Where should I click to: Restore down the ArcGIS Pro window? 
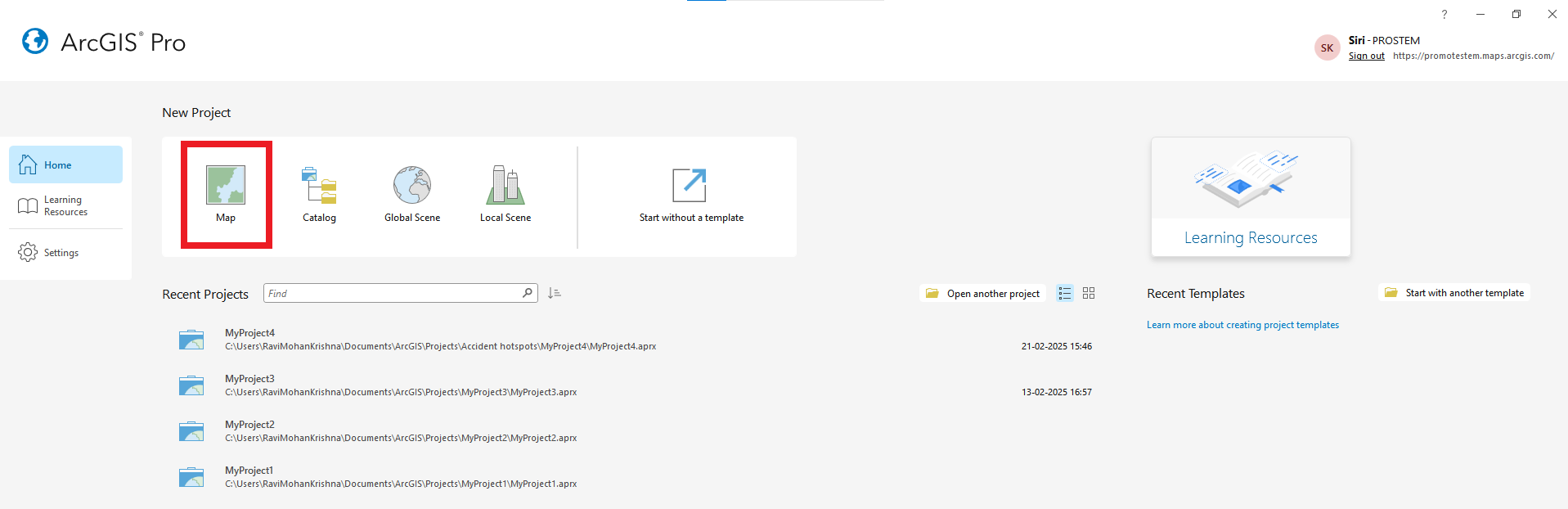(1516, 14)
